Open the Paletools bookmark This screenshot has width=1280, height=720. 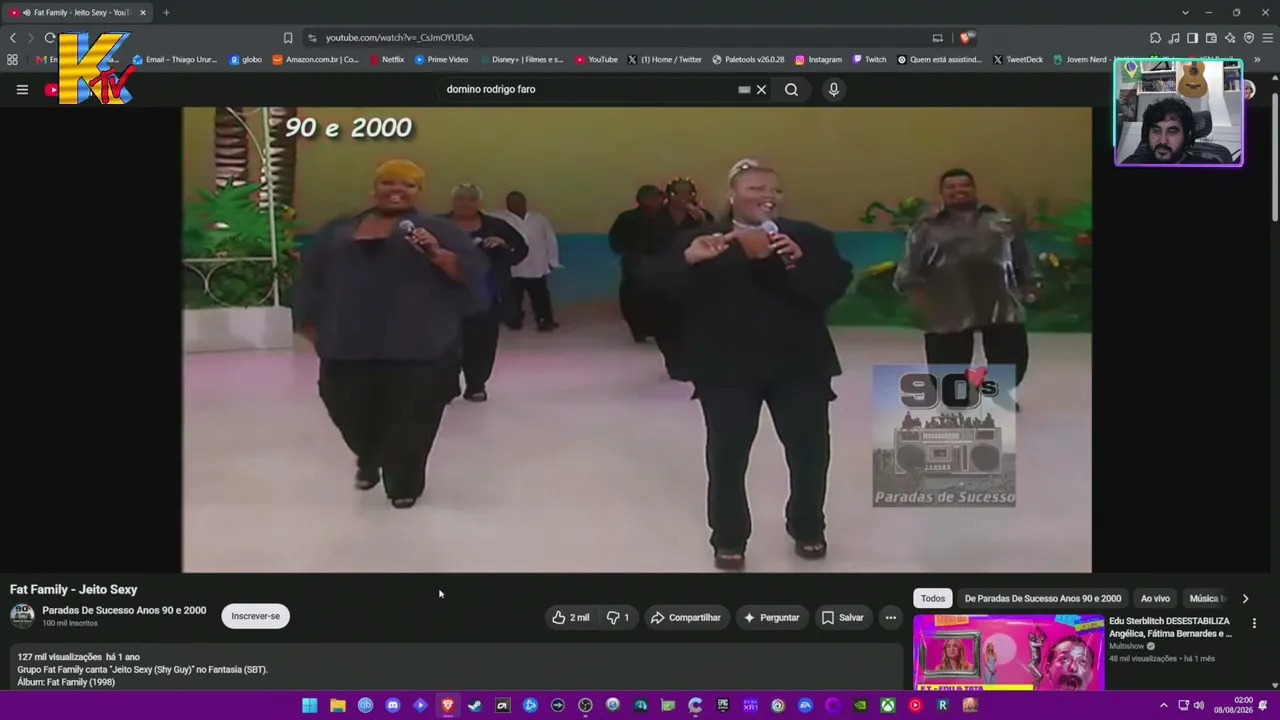[x=748, y=60]
